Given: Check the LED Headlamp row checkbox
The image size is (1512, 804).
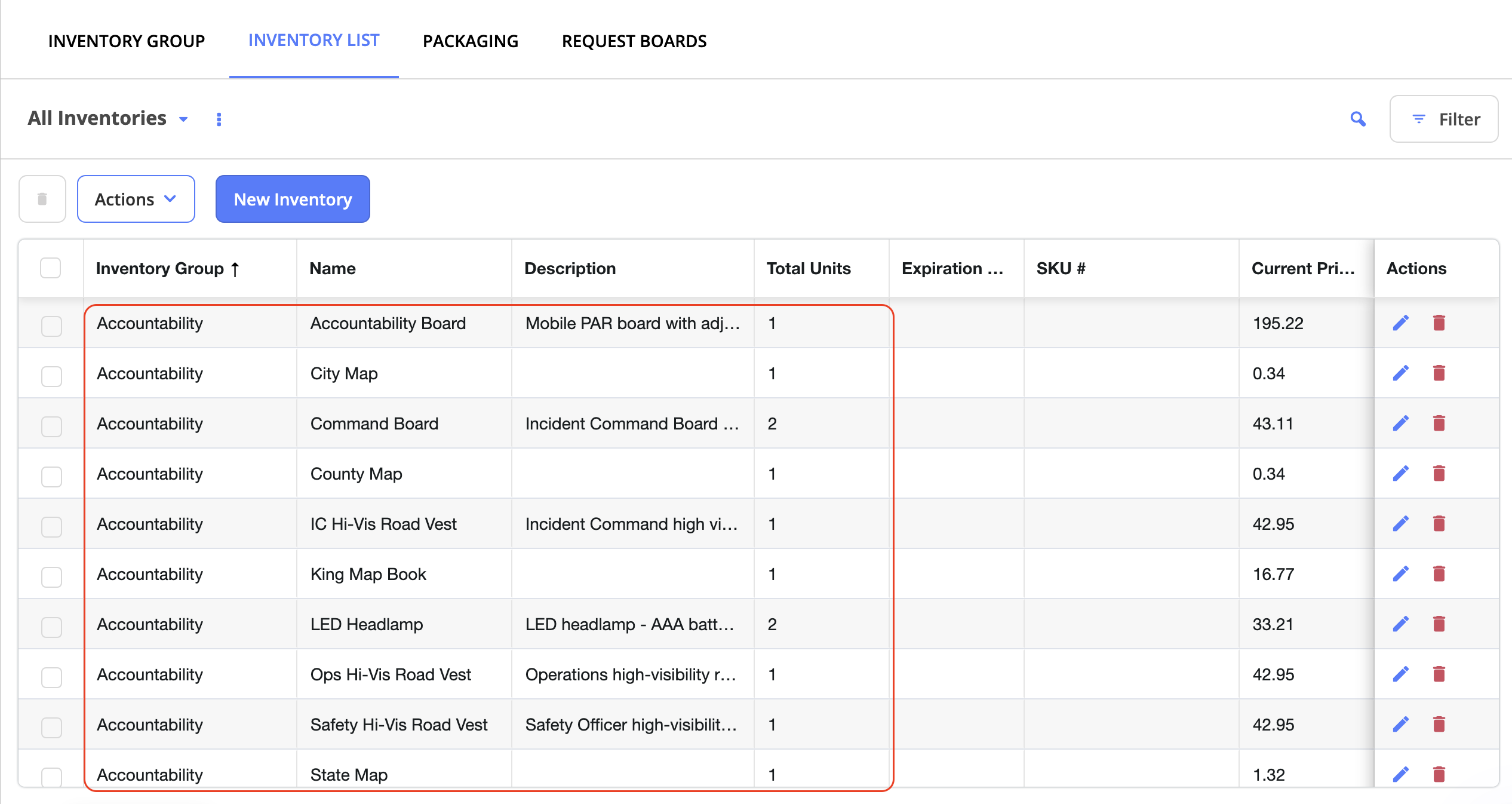Looking at the screenshot, I should click(x=52, y=627).
